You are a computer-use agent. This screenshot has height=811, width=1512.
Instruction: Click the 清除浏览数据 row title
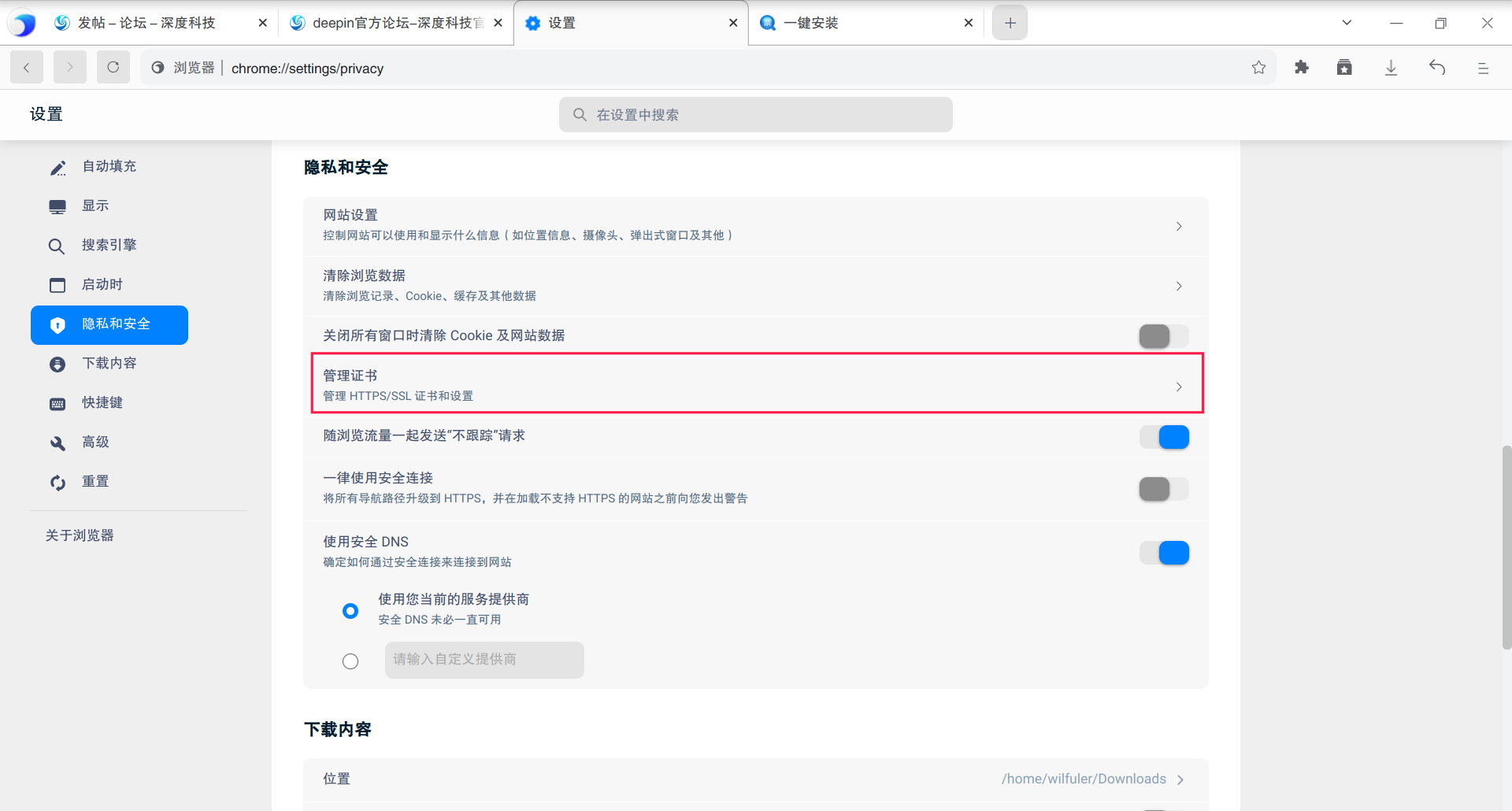(364, 276)
